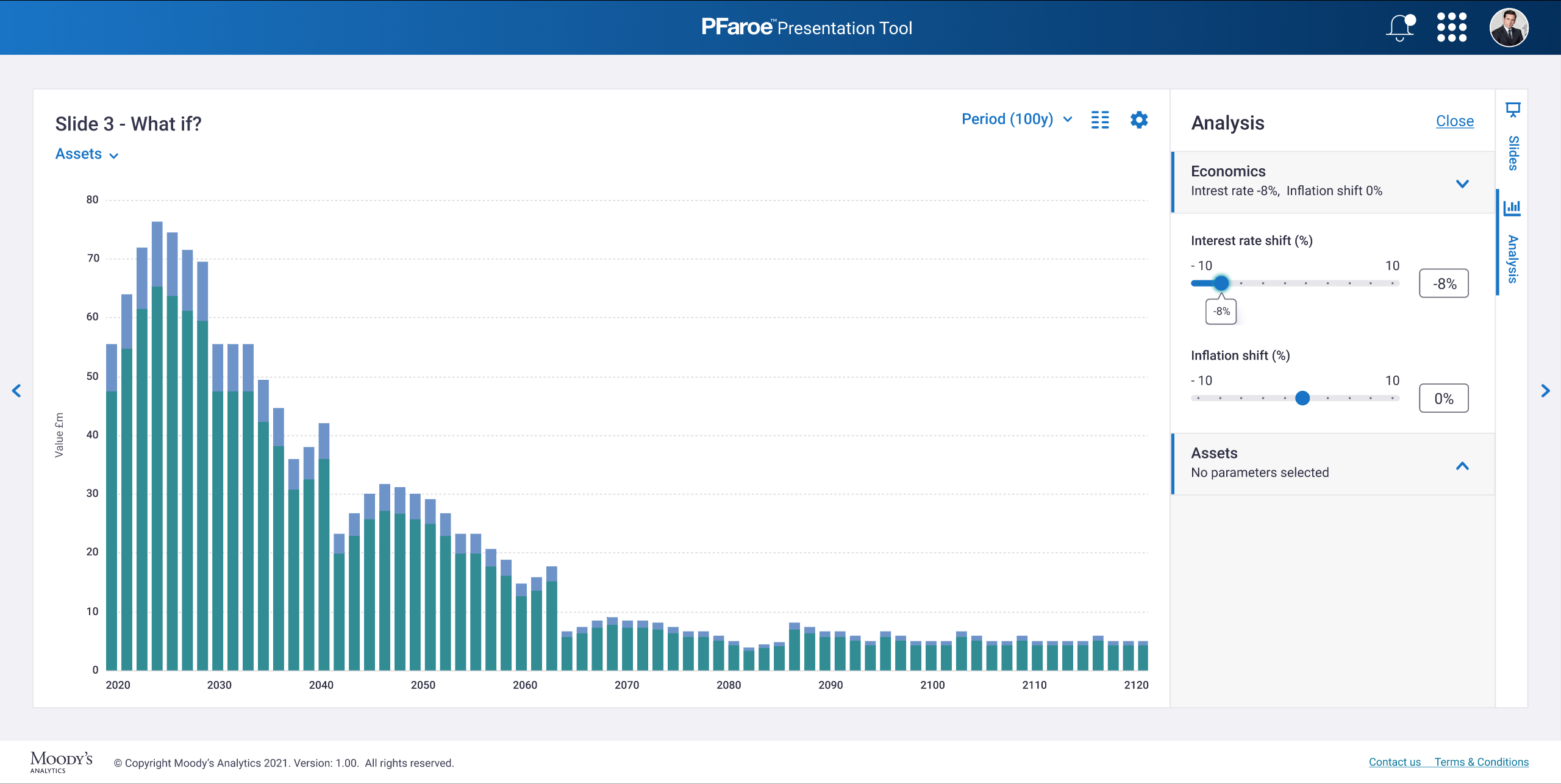Open the apps grid menu
1561x784 pixels.
click(1451, 27)
